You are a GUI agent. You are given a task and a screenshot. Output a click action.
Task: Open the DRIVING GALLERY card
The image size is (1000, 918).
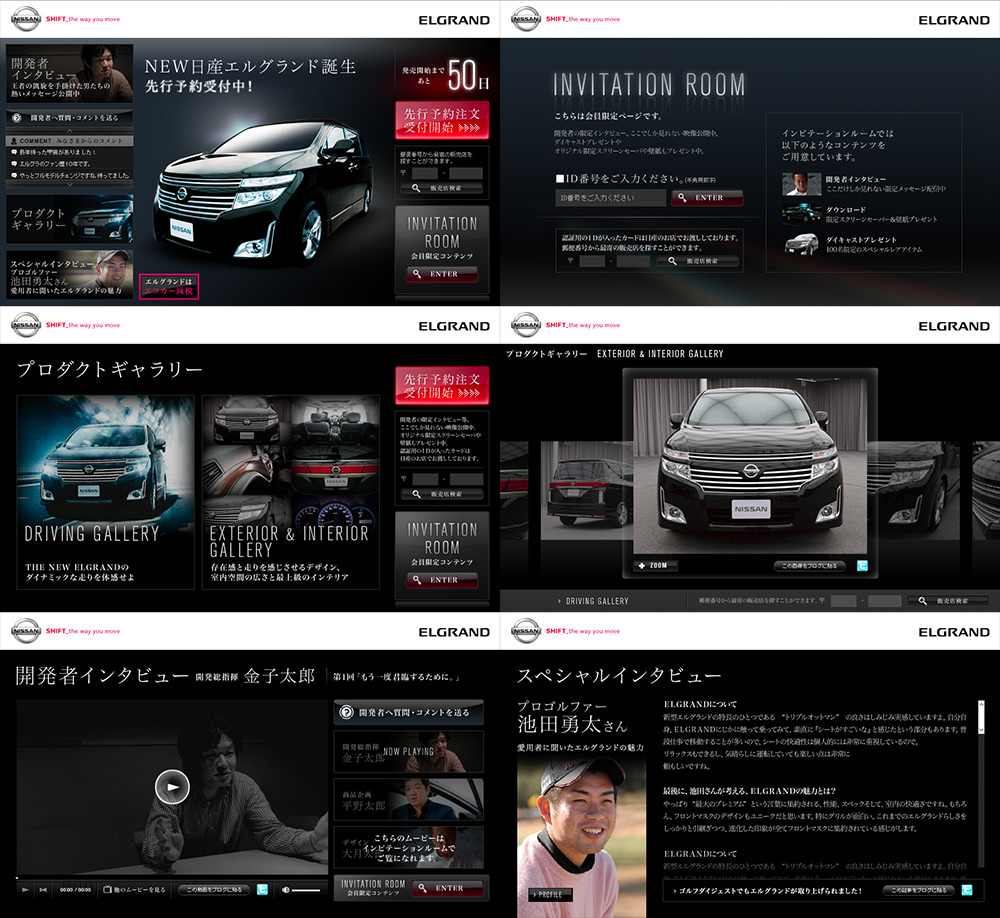[x=106, y=492]
